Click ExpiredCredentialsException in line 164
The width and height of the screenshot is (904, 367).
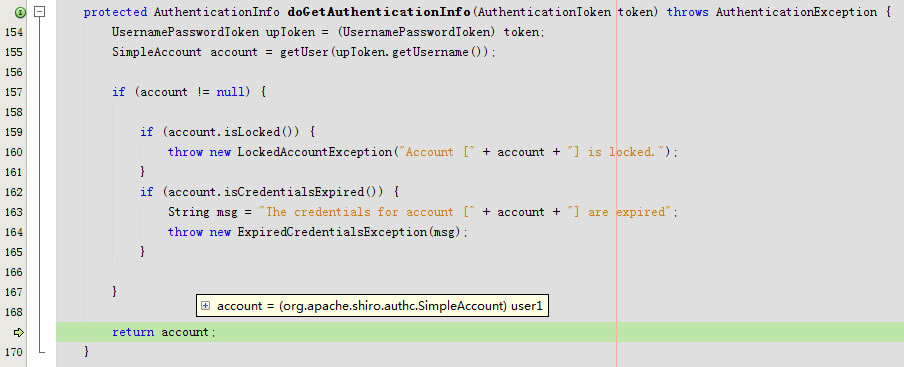pos(332,232)
